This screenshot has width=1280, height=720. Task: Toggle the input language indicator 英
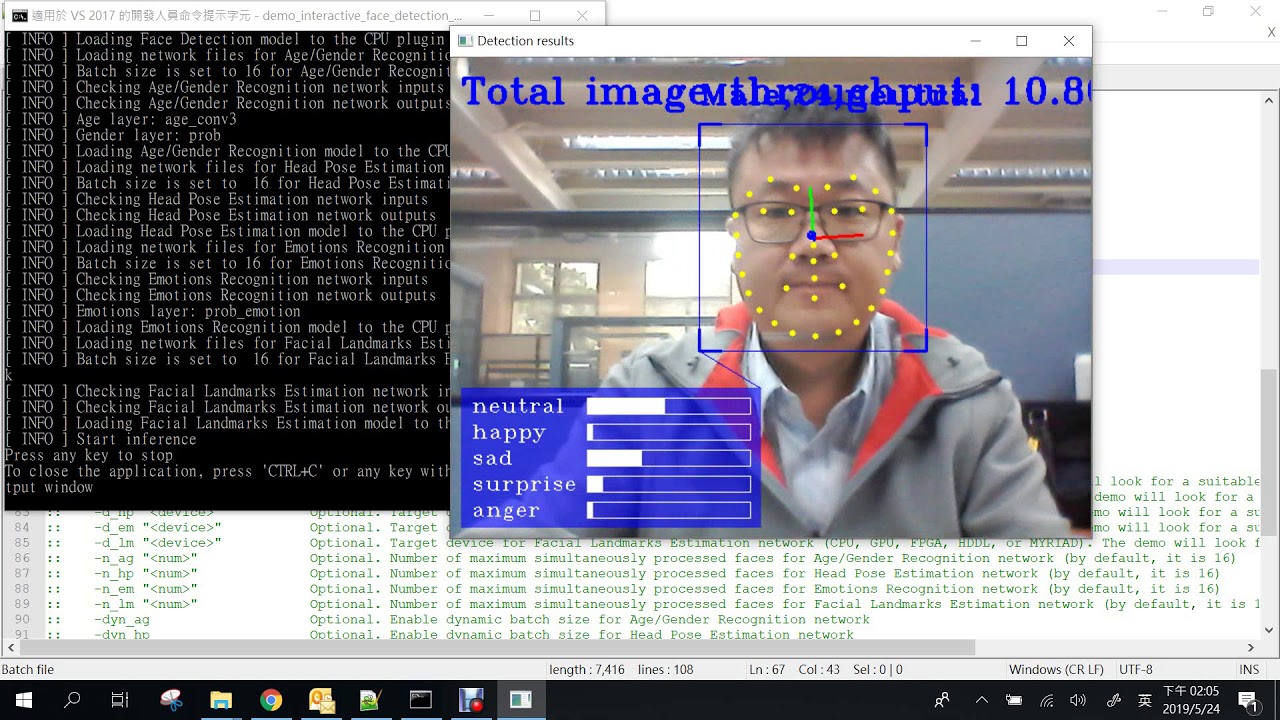[x=1144, y=700]
